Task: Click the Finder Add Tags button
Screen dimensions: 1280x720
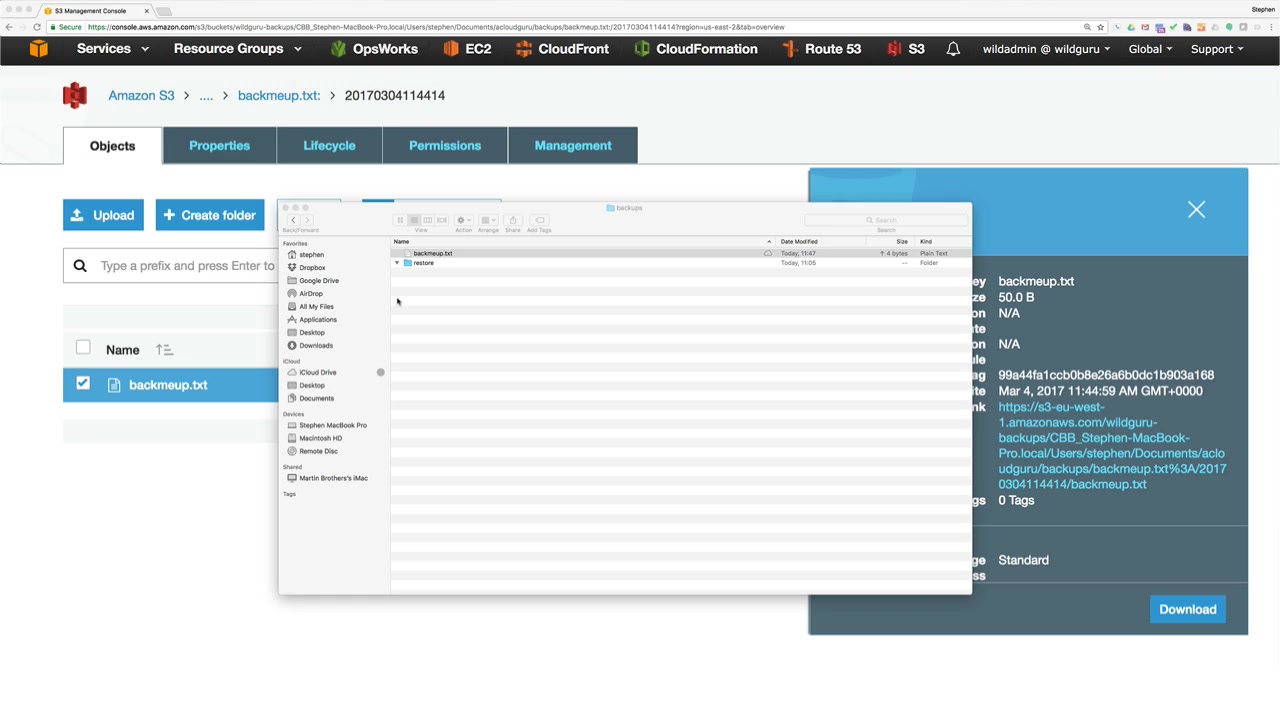Action: (540, 220)
